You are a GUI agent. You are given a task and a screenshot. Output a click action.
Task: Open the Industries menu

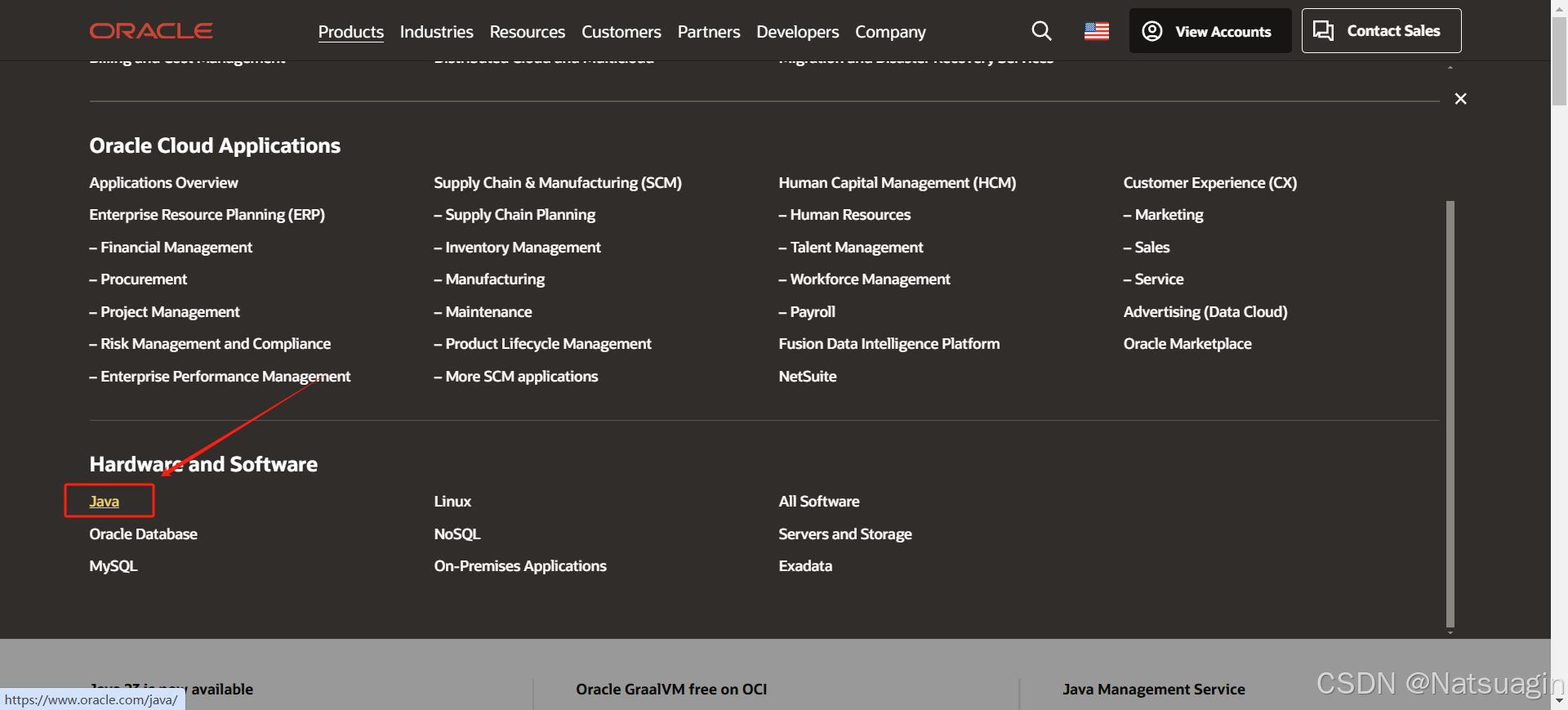click(x=436, y=32)
